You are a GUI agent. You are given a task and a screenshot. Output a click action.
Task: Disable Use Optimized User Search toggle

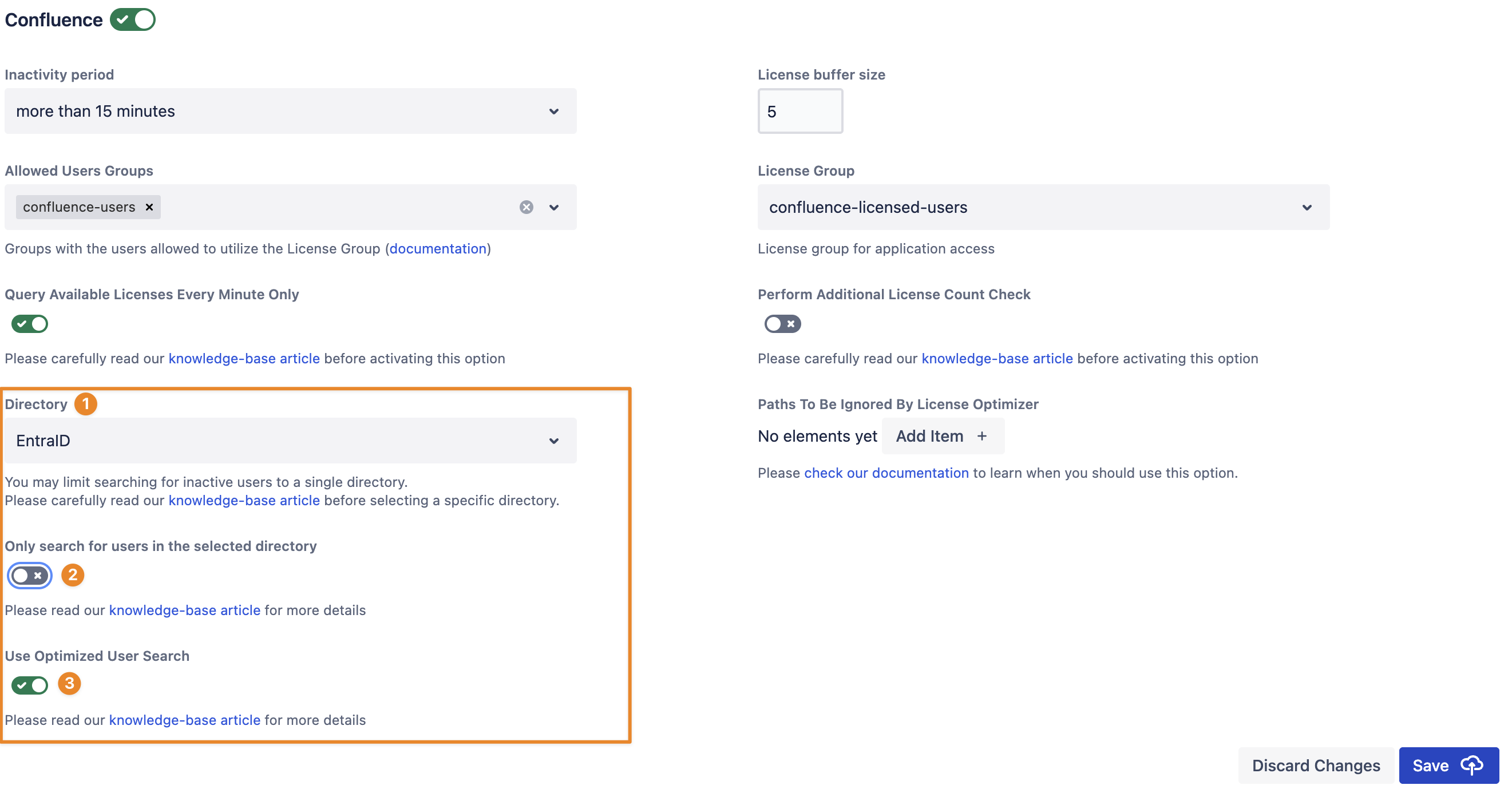[x=30, y=684]
